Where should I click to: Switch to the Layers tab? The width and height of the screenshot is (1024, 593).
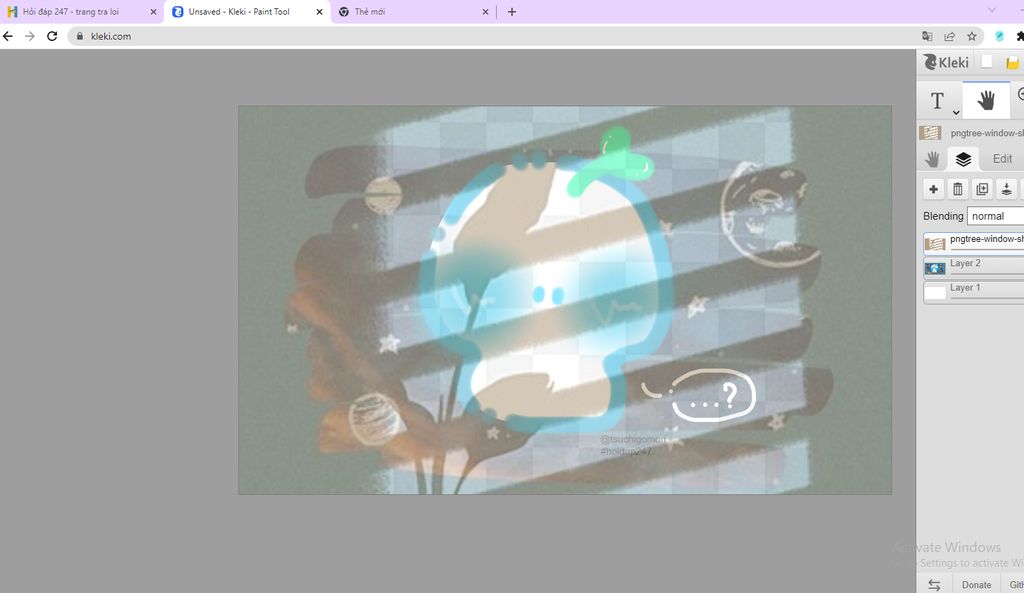963,159
